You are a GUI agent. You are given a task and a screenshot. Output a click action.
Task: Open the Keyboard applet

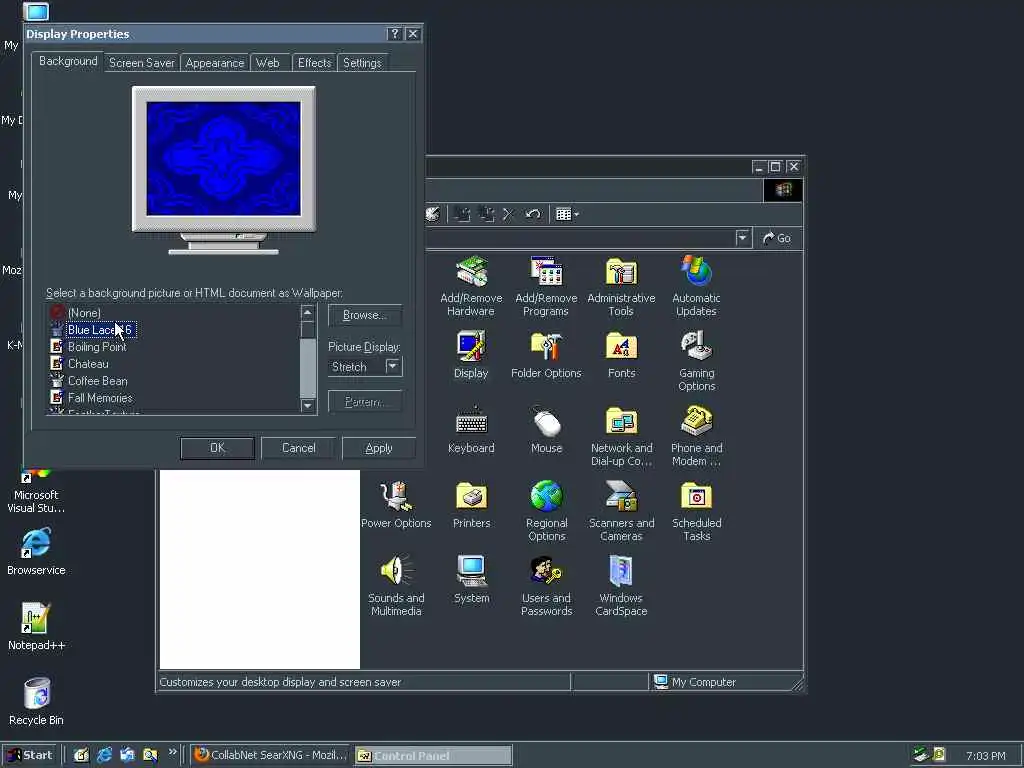pos(471,430)
